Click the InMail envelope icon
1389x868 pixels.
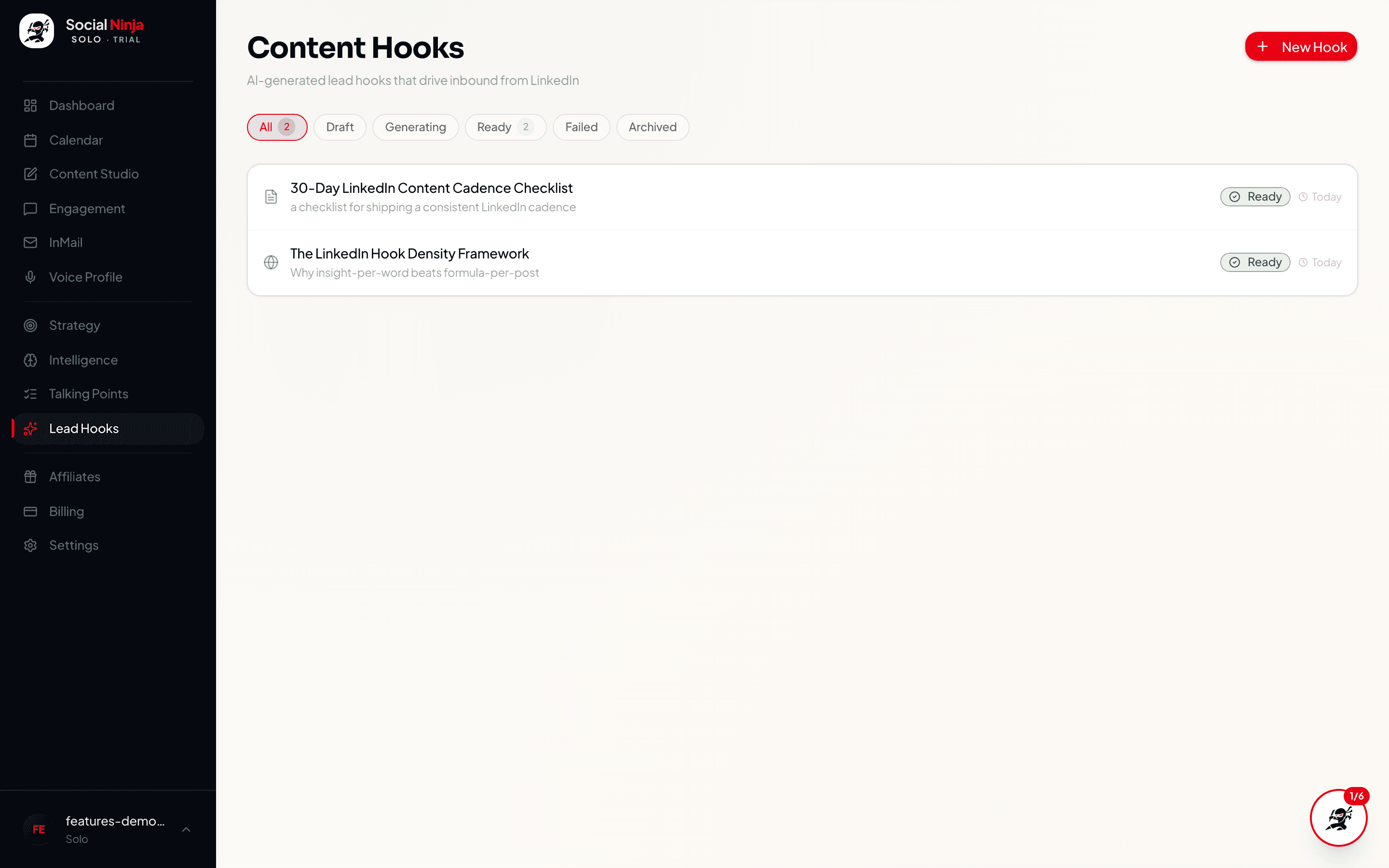point(30,242)
